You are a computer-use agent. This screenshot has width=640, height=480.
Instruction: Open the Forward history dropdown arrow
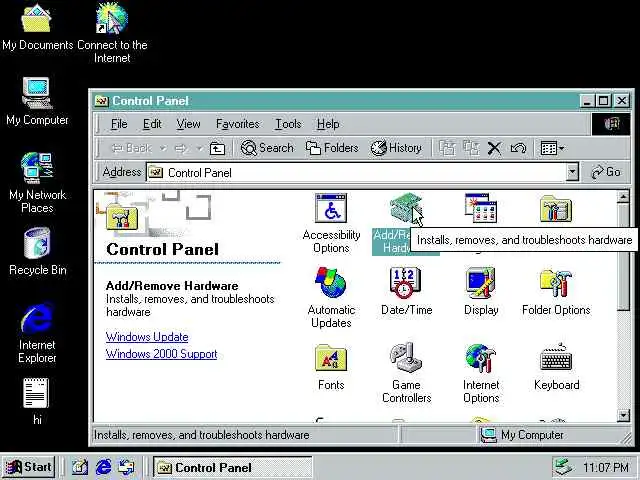(x=199, y=148)
